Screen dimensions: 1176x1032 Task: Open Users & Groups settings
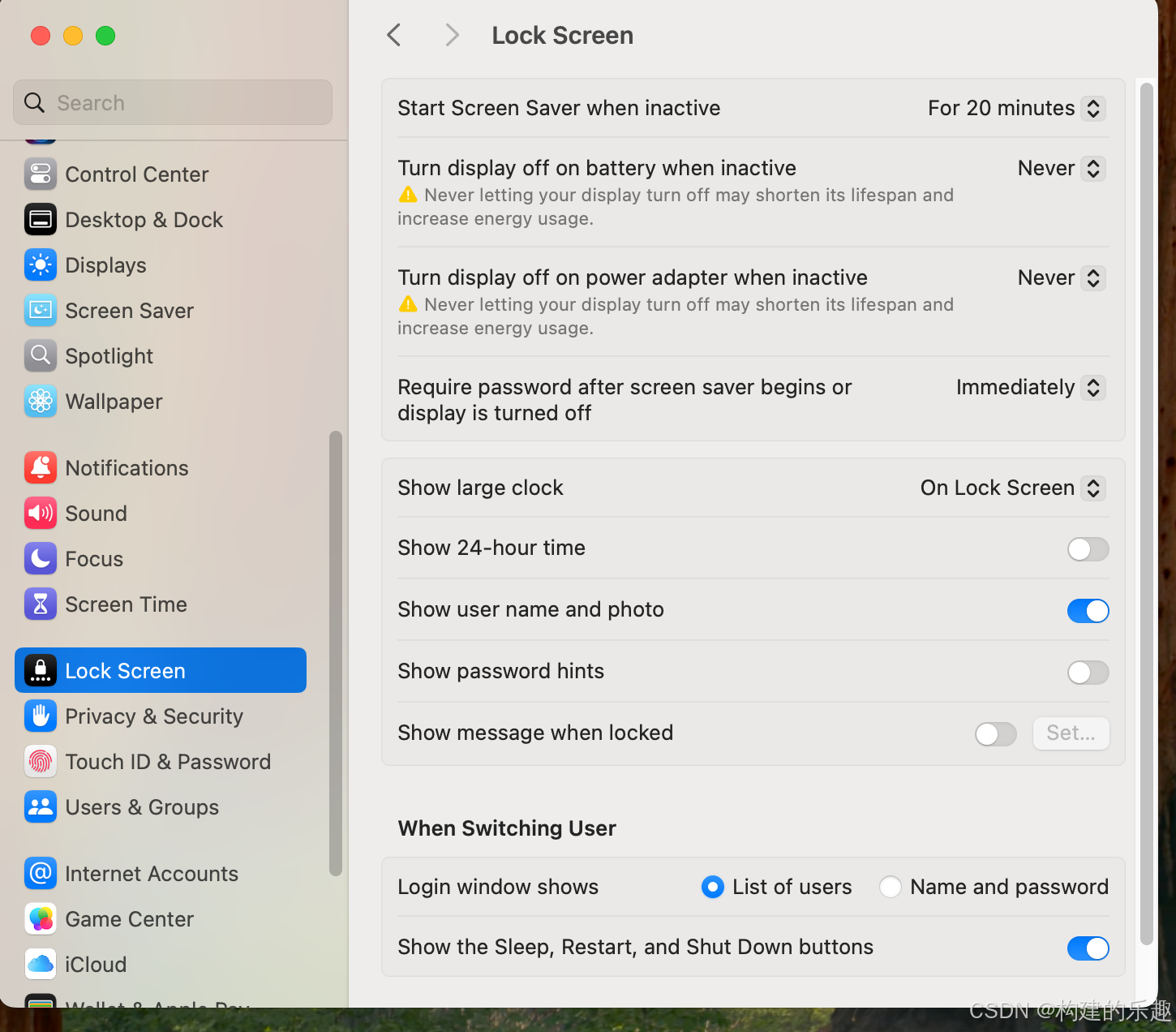(x=161, y=806)
